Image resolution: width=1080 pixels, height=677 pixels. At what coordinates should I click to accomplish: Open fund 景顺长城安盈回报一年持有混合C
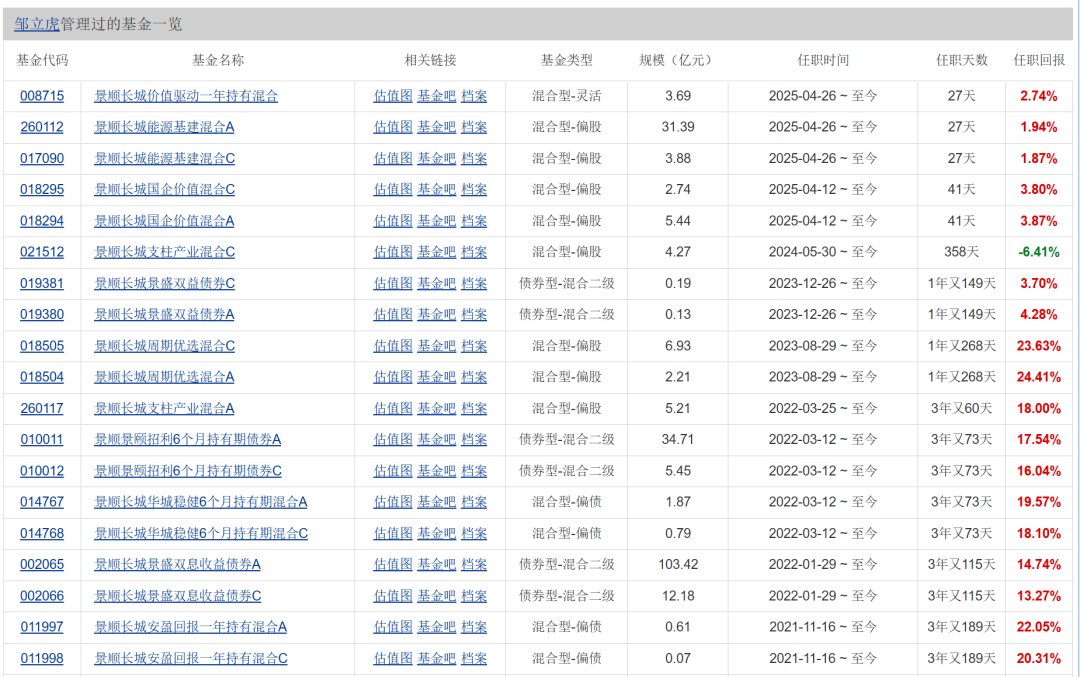(191, 658)
